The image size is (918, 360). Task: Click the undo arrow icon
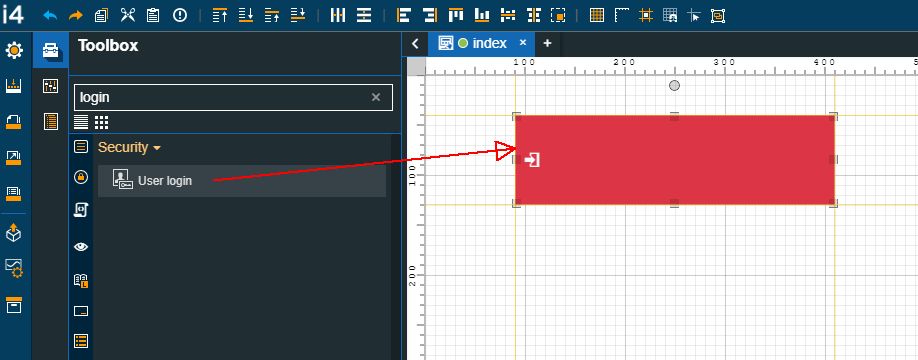(50, 16)
